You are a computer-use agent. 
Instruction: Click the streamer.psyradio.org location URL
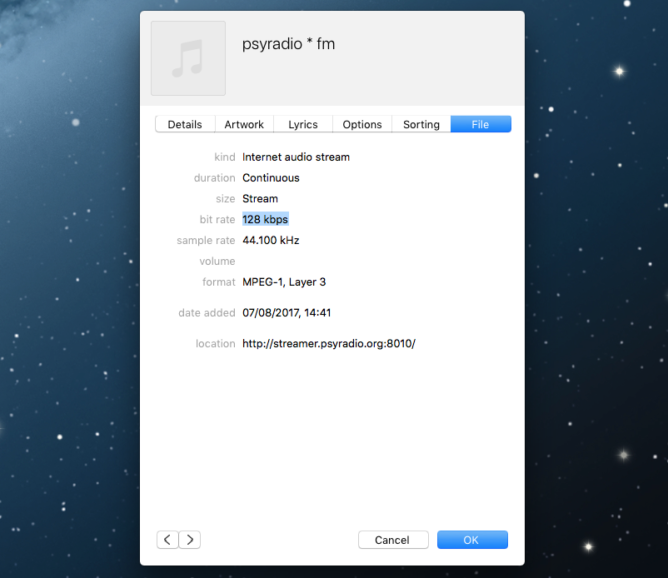pyautogui.click(x=328, y=344)
